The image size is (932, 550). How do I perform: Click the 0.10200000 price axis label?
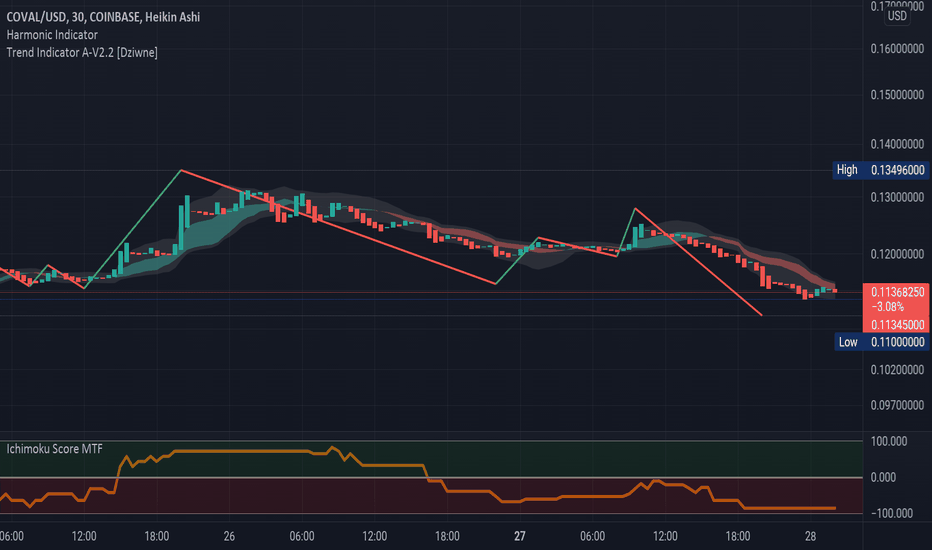click(897, 369)
